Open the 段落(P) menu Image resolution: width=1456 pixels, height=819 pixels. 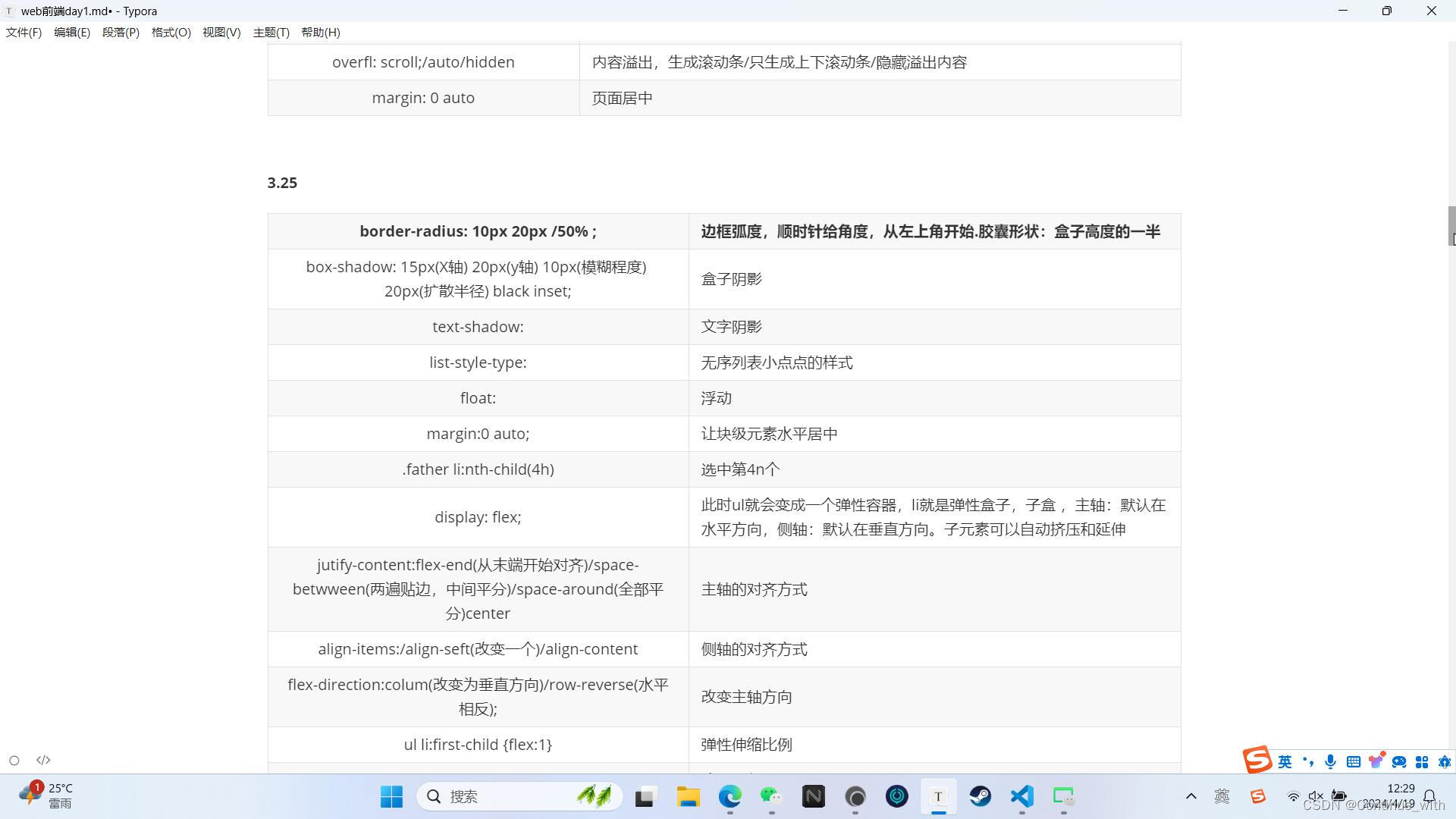(x=121, y=32)
